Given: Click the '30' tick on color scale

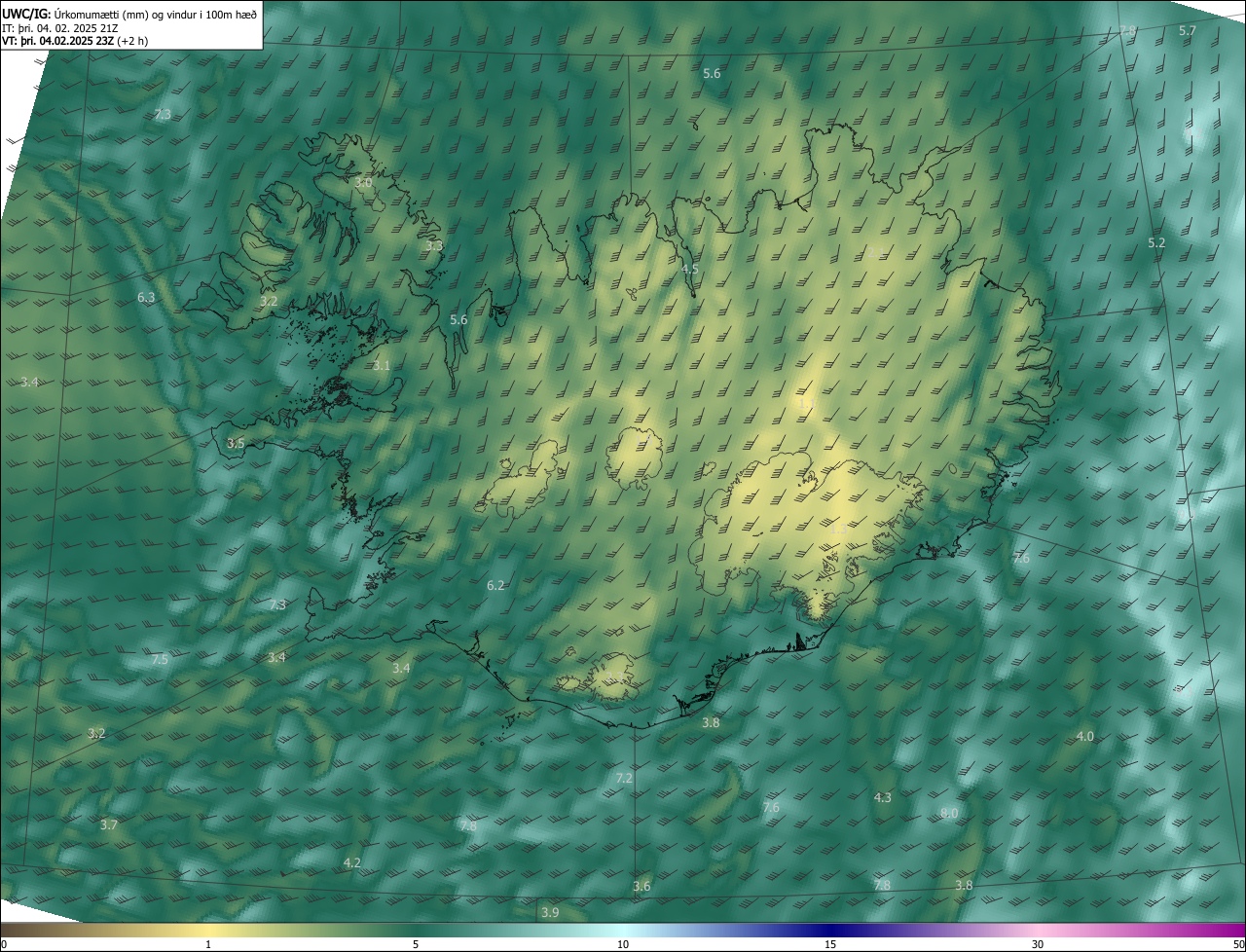Looking at the screenshot, I should pyautogui.click(x=1038, y=945).
